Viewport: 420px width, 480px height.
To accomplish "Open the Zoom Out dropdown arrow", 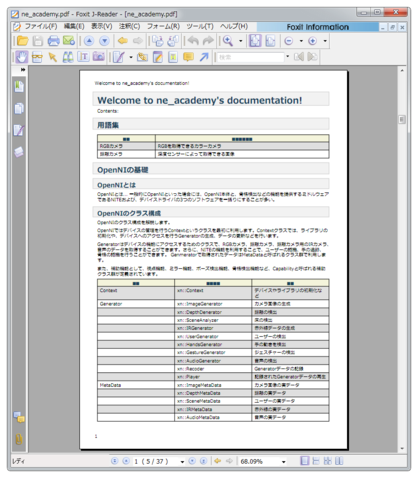I will 301,41.
